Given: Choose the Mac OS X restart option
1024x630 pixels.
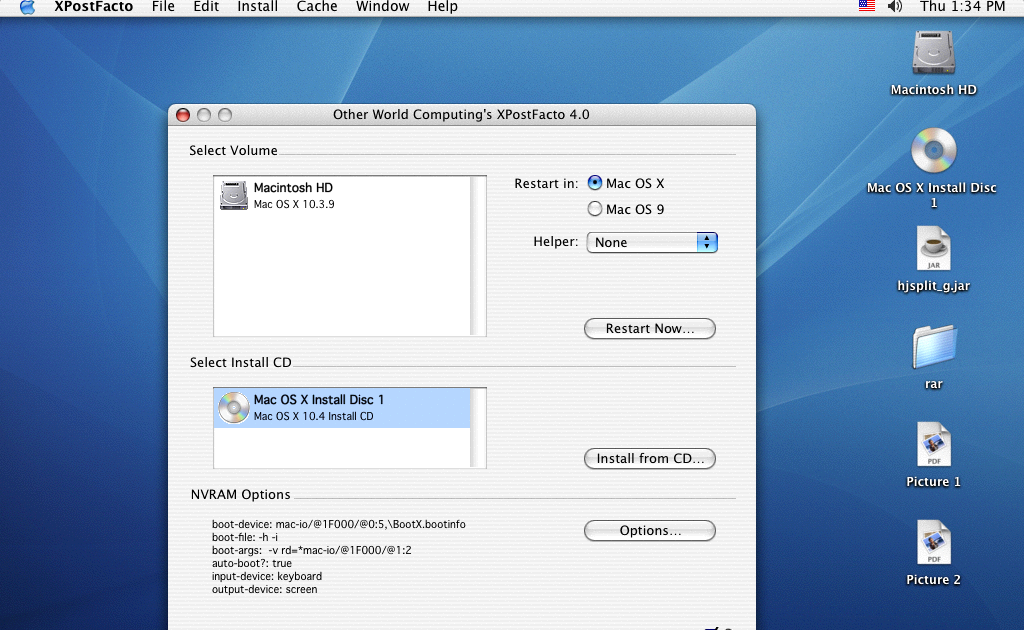Looking at the screenshot, I should point(594,183).
